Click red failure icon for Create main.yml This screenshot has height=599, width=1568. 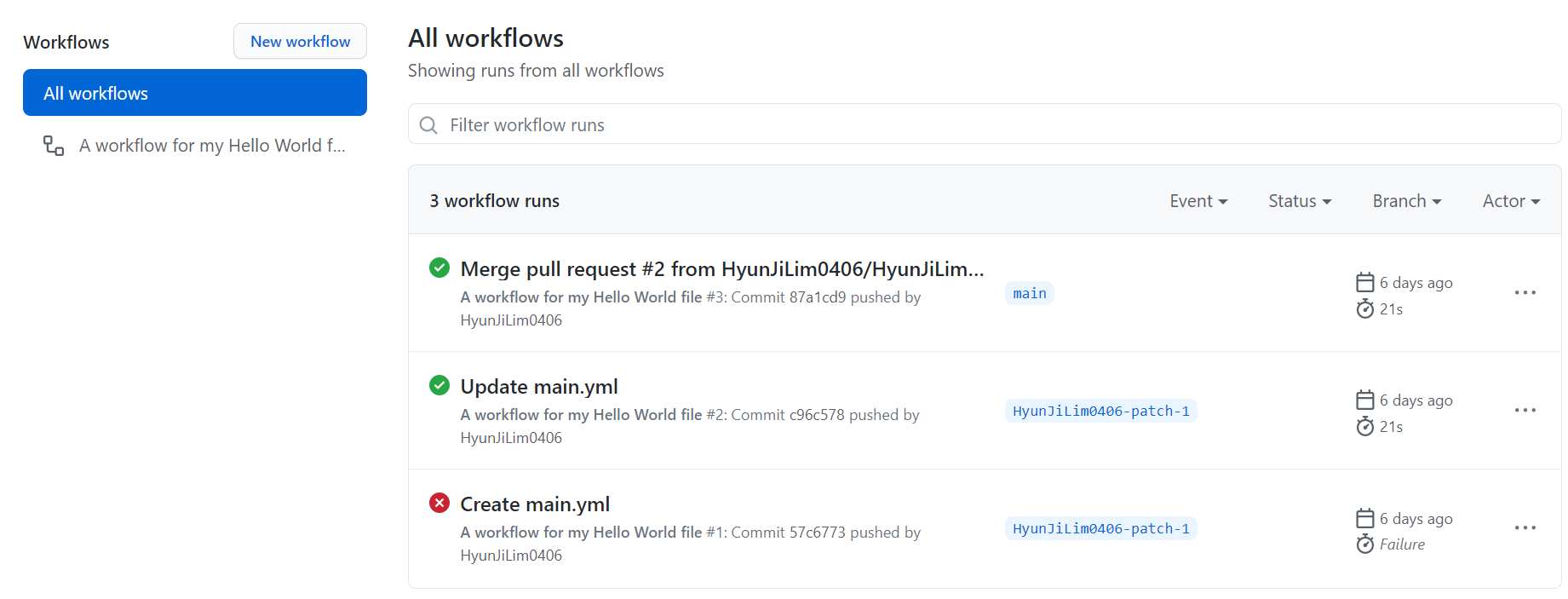tap(439, 503)
